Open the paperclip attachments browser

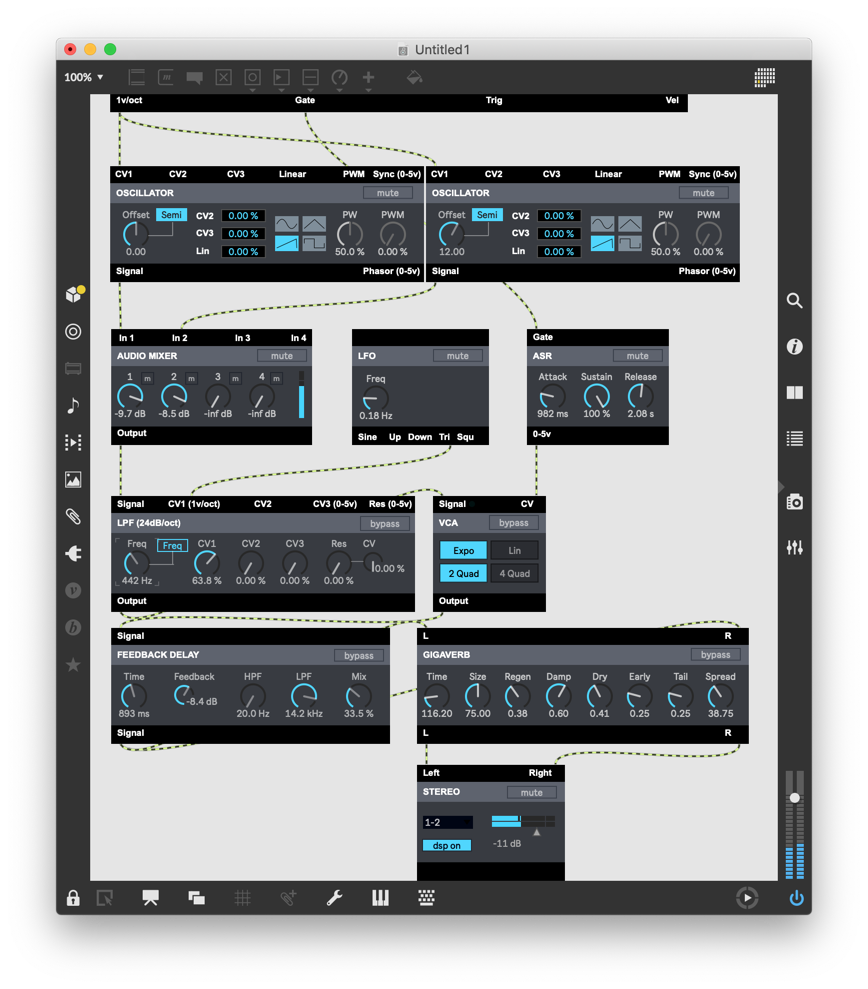[73, 517]
